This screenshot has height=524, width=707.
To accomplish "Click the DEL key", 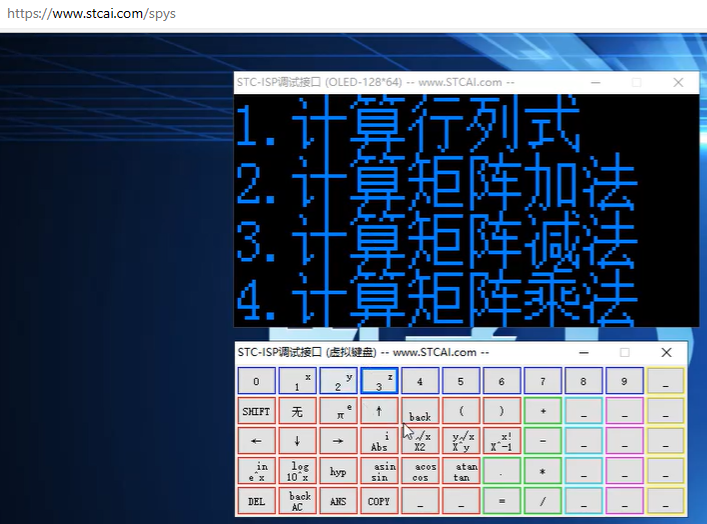I will point(256,501).
